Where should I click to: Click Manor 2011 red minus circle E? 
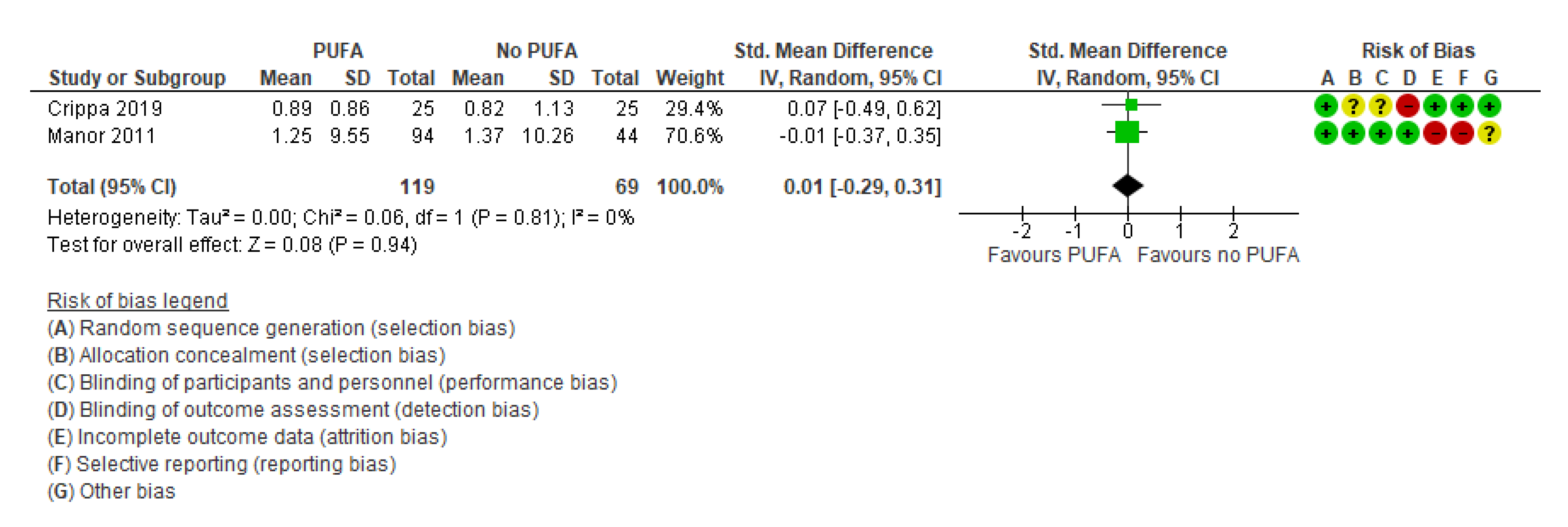point(1435,133)
